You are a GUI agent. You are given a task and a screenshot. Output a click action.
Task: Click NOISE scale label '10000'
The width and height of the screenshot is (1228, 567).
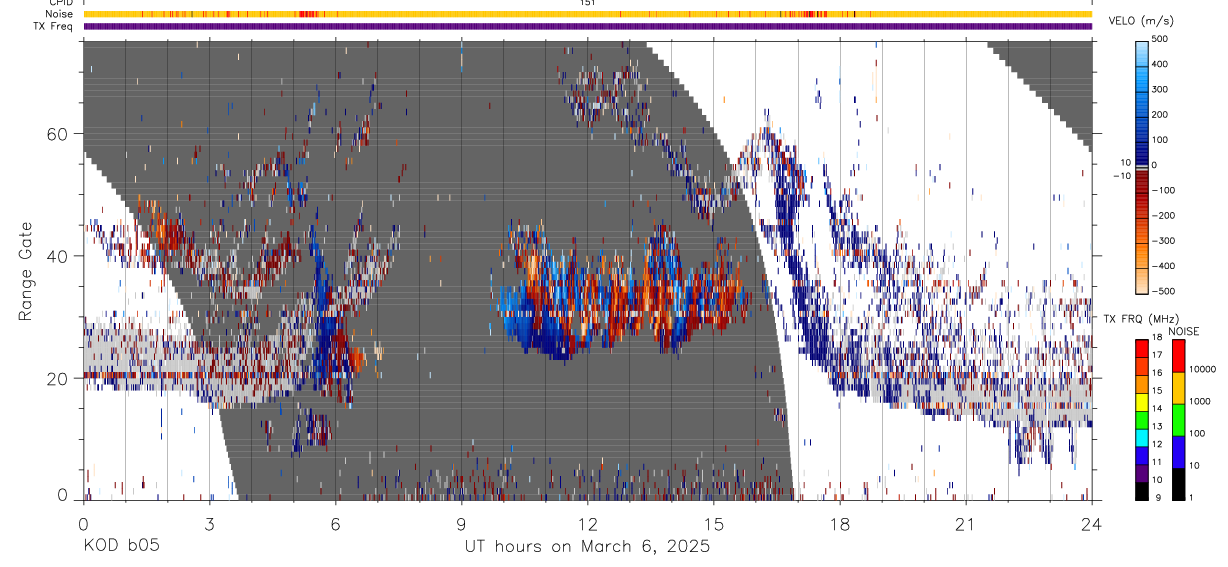1201,369
